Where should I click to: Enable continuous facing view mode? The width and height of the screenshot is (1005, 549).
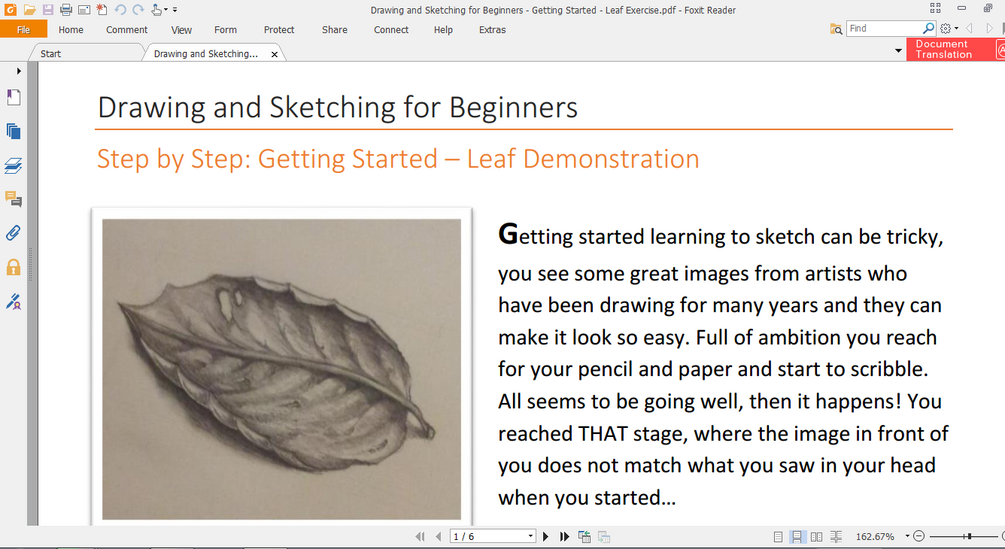pos(836,537)
